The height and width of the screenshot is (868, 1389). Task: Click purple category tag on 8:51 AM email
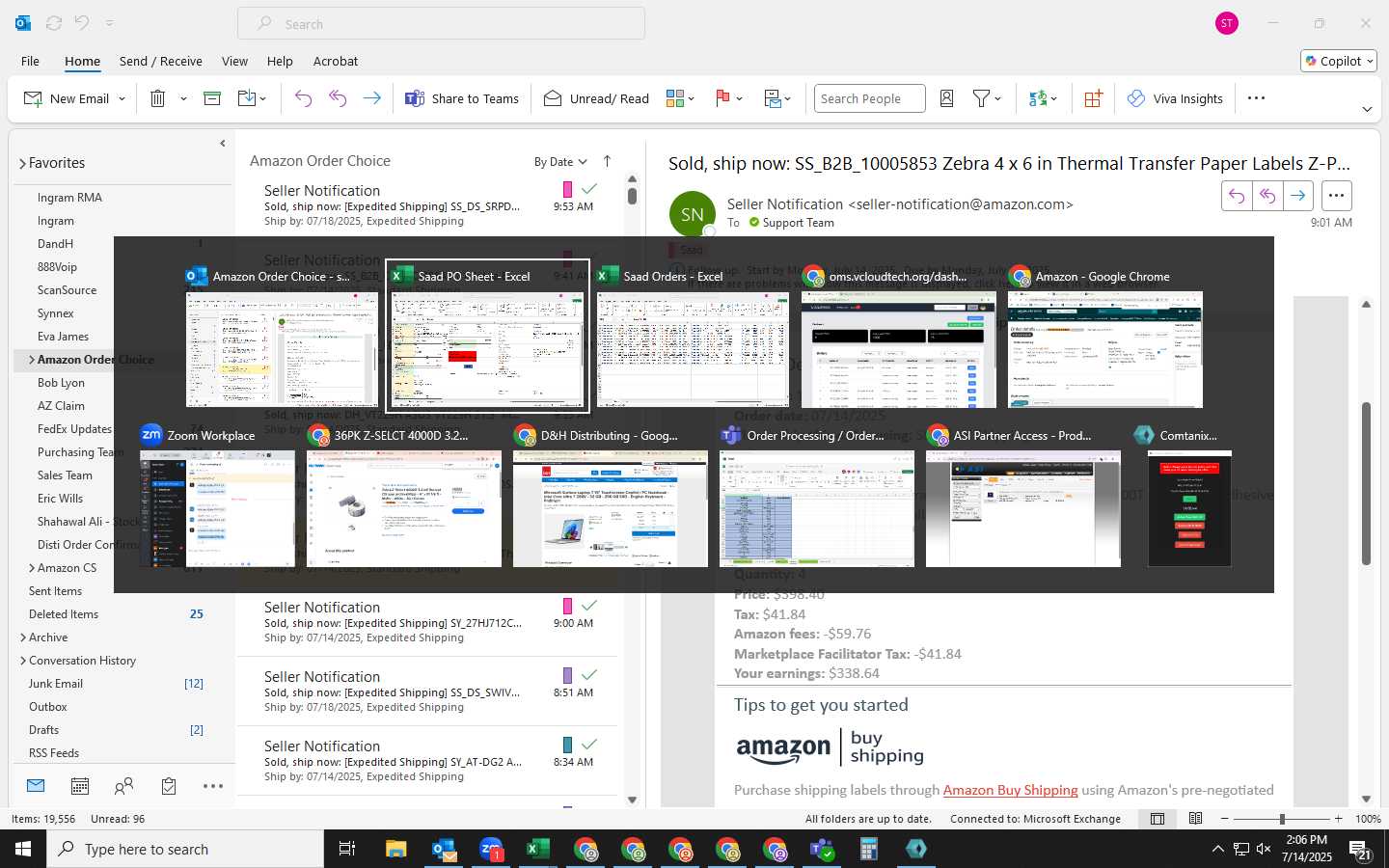click(x=567, y=675)
